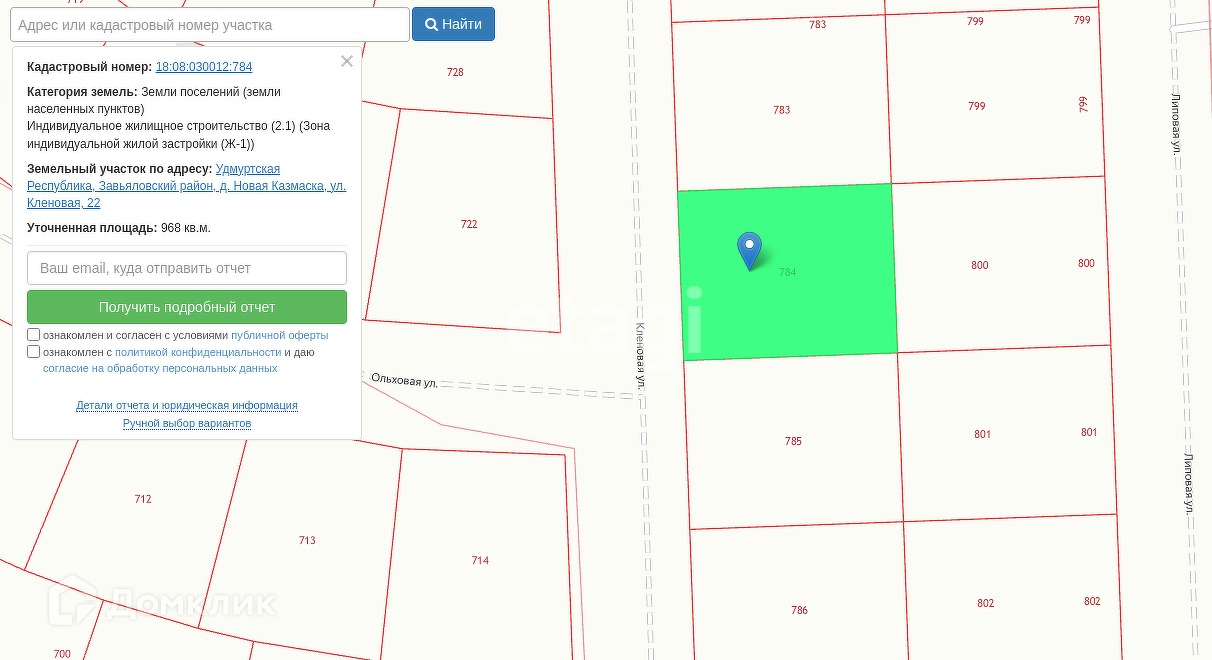This screenshot has width=1212, height=660.
Task: Open cadastral number link 18:08:030012:784
Action: pos(204,67)
